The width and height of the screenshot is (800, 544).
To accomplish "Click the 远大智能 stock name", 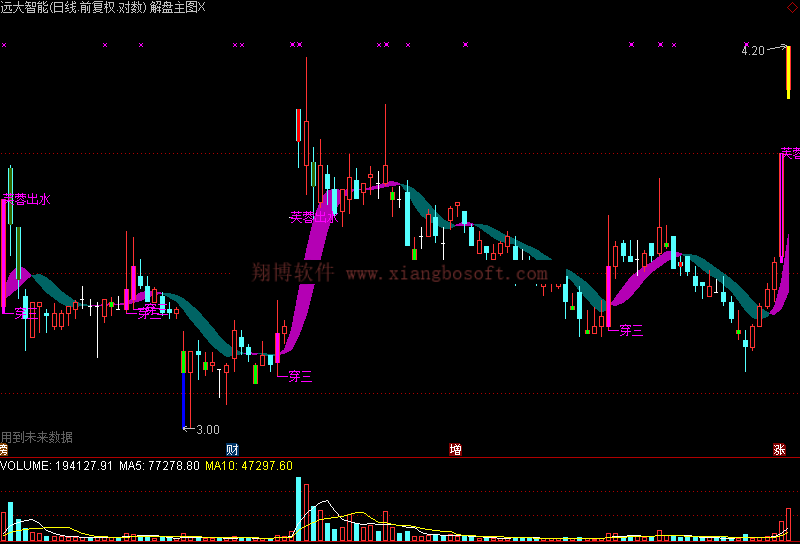I will [x=26, y=7].
